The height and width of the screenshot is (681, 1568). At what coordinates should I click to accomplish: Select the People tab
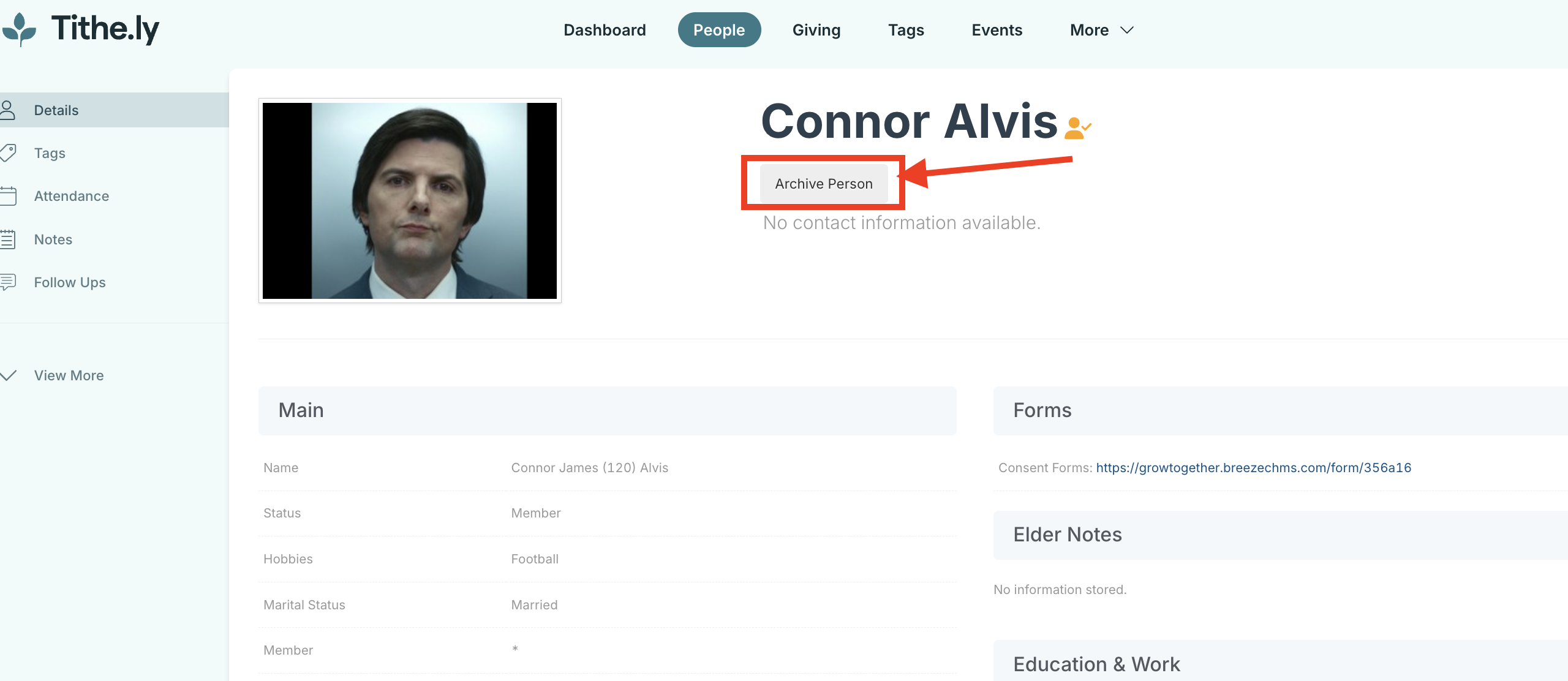point(719,30)
